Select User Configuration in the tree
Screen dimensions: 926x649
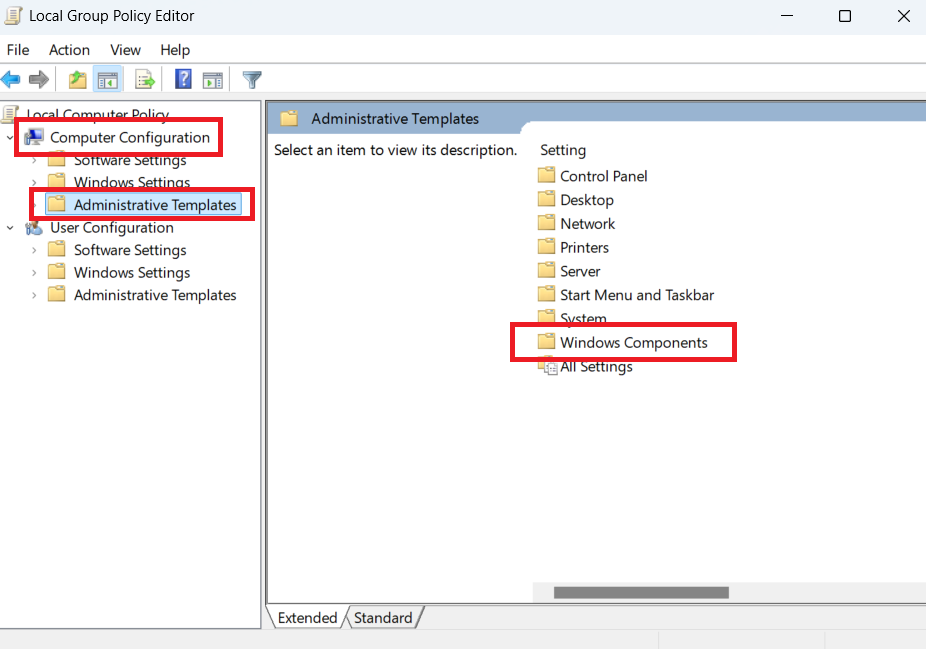pyautogui.click(x=112, y=227)
